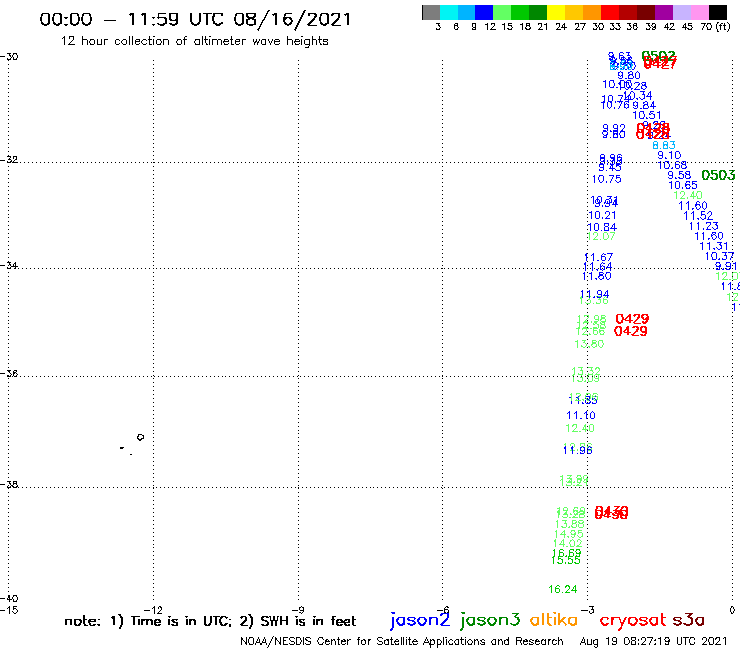Click the wave height value 9.58
The height and width of the screenshot is (650, 740).
click(679, 175)
